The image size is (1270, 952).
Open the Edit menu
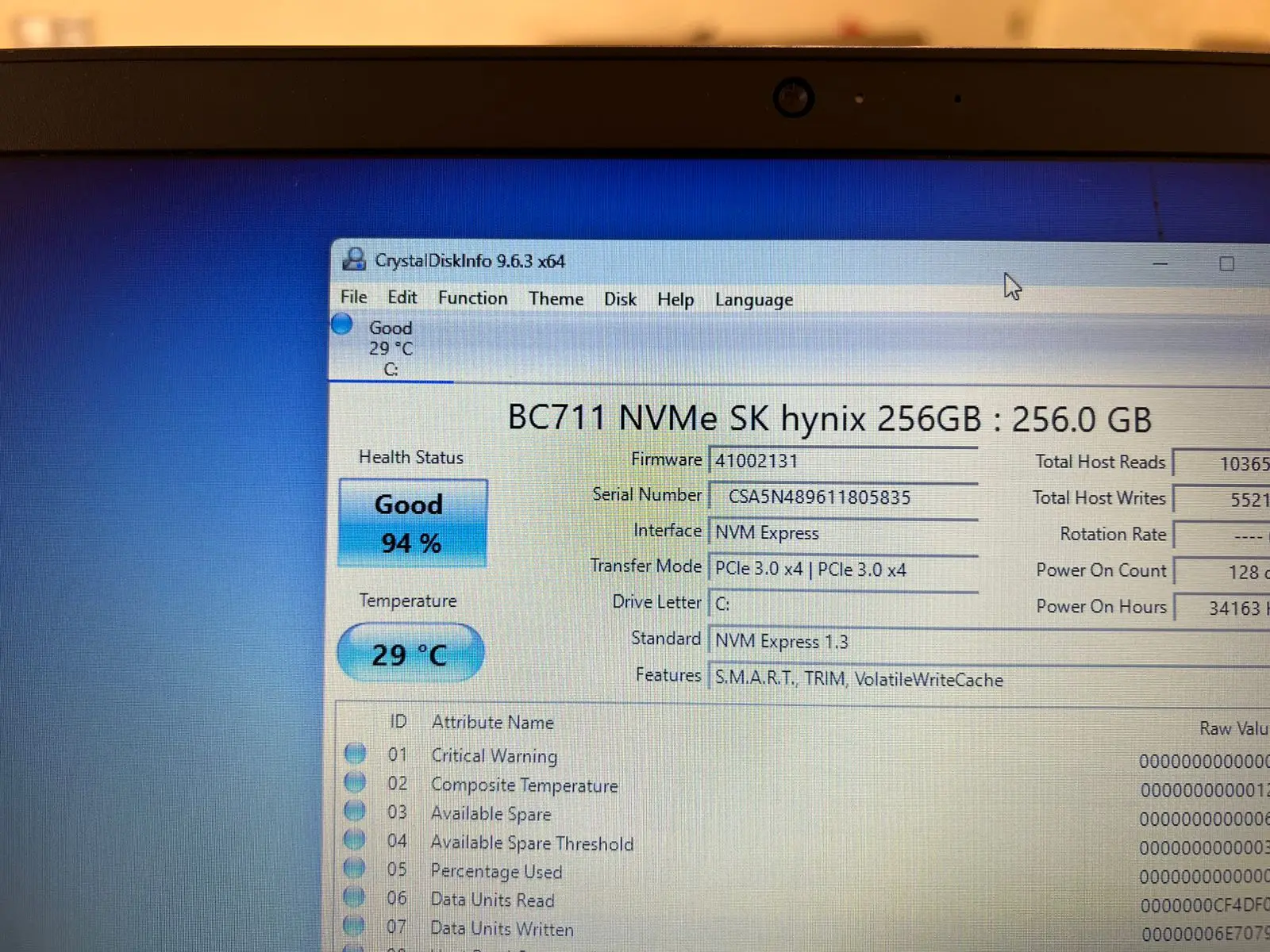[x=402, y=297]
